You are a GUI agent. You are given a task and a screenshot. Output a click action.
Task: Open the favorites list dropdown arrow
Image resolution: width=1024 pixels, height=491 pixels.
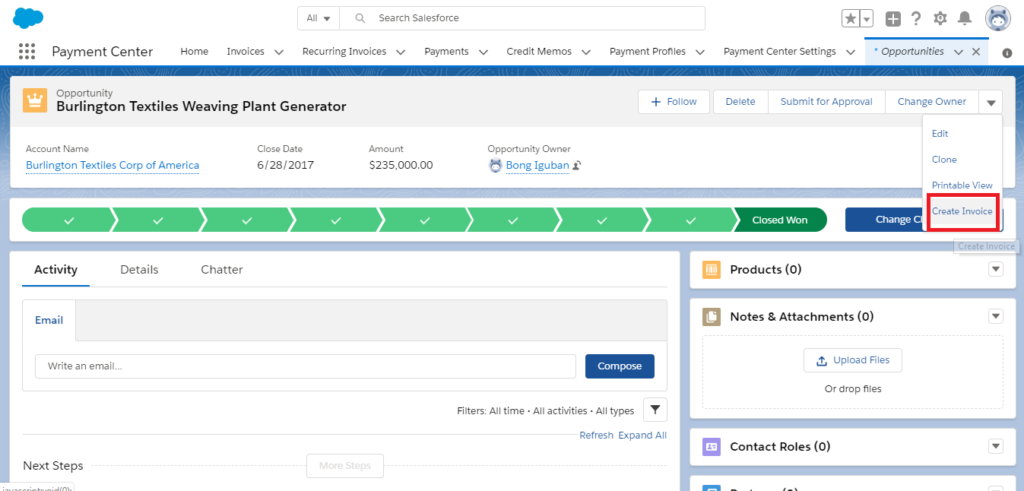click(x=867, y=19)
